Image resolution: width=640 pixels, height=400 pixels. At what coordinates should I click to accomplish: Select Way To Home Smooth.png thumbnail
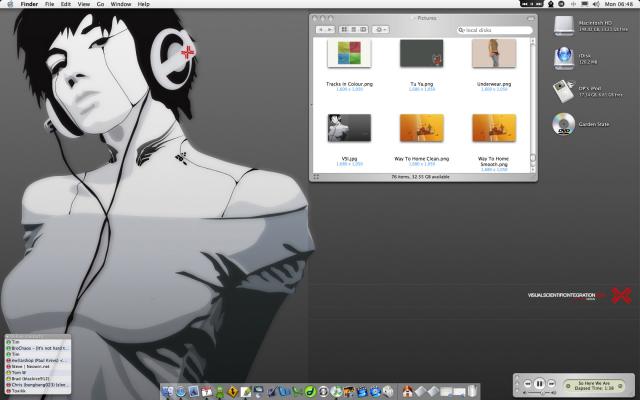click(x=494, y=128)
